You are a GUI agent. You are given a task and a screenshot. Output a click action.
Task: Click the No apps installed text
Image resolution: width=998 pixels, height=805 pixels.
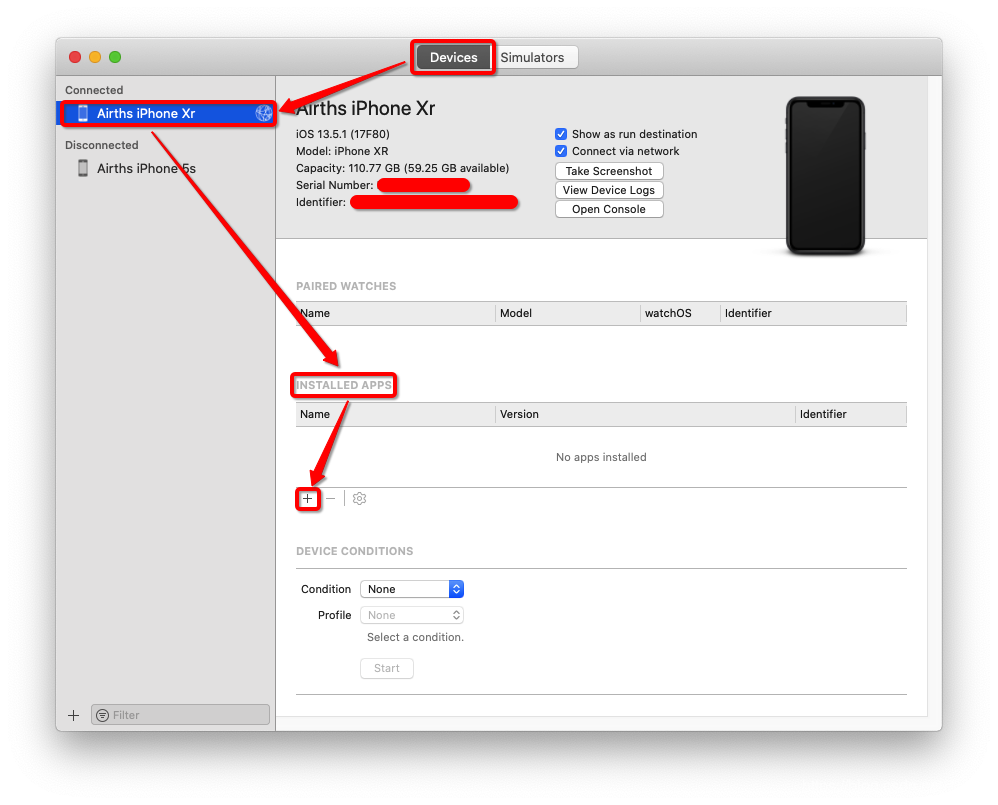coord(601,457)
